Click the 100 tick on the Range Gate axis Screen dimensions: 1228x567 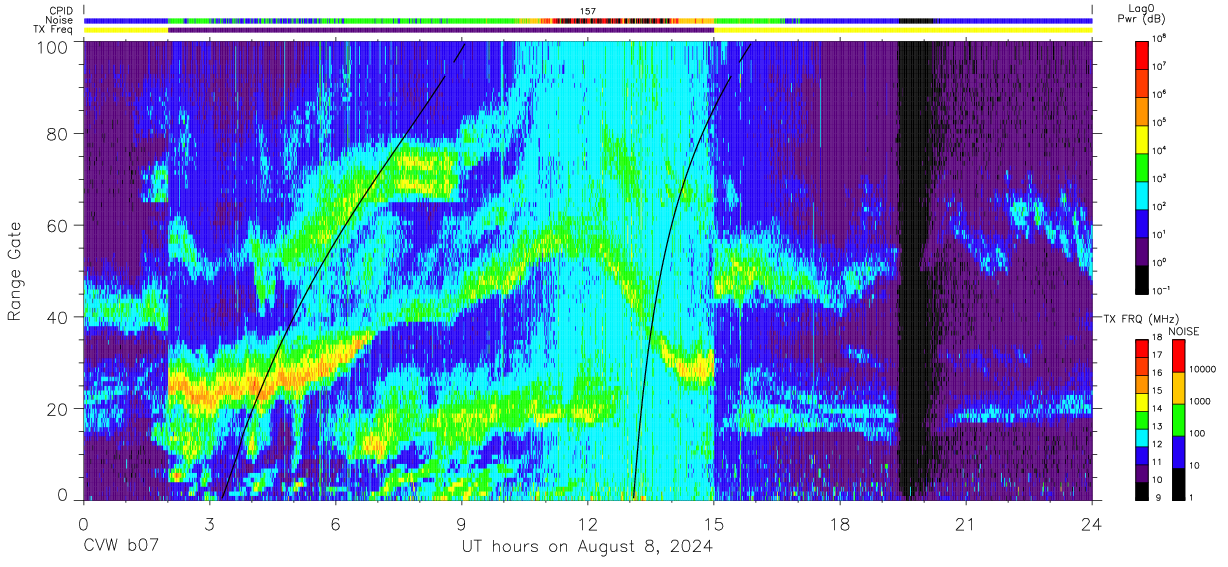click(x=53, y=48)
